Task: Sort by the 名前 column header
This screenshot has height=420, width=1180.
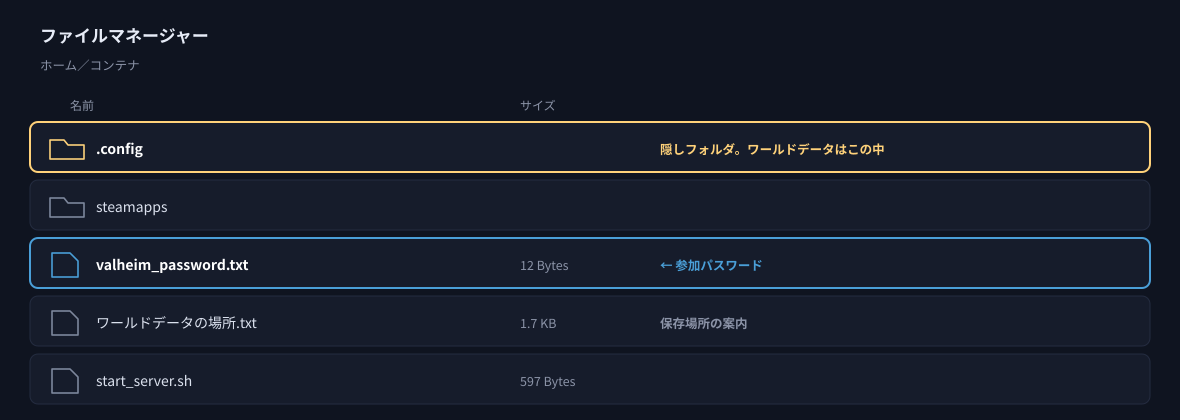Action: coord(82,105)
